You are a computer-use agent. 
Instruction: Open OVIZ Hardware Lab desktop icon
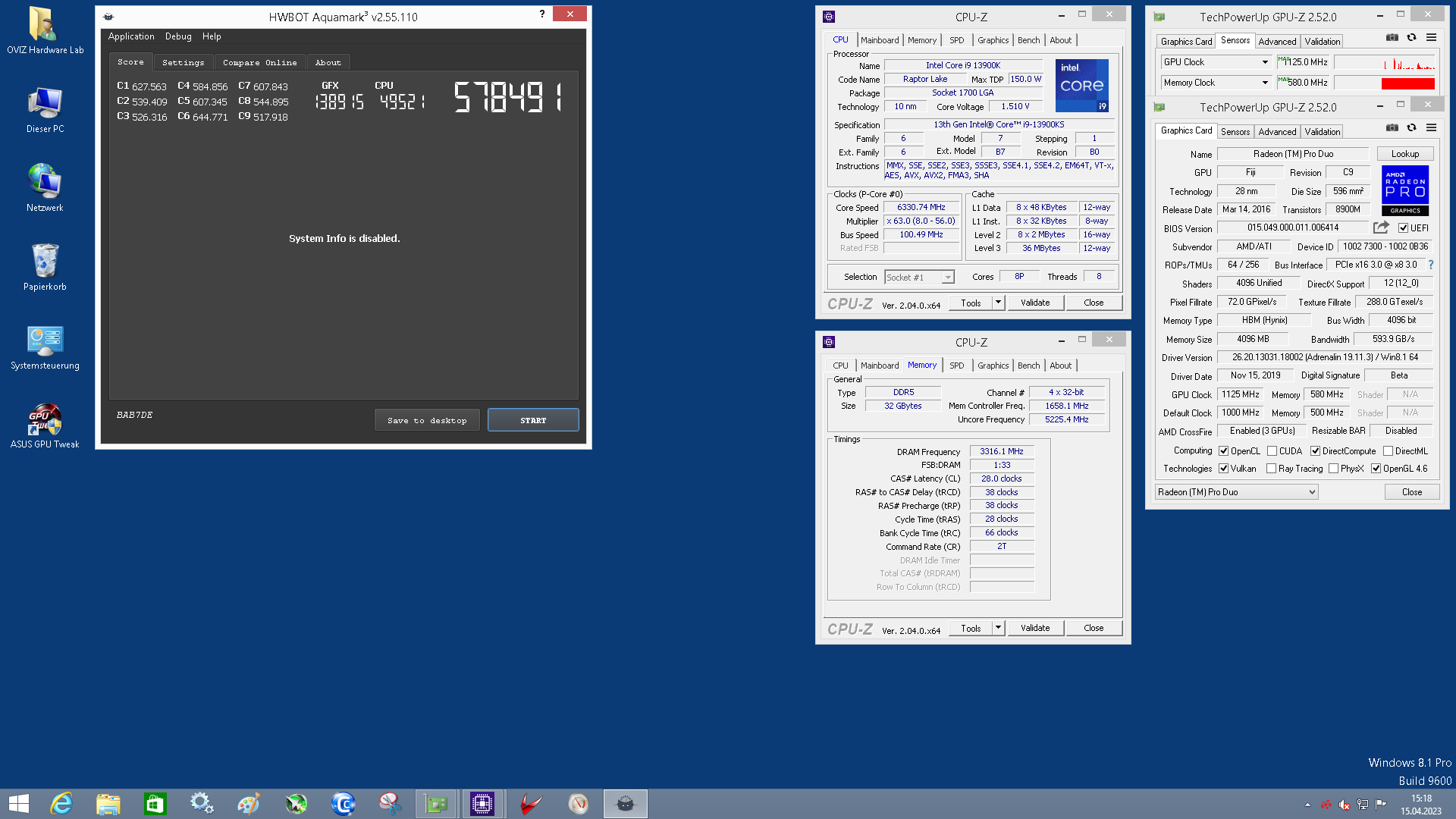(45, 30)
